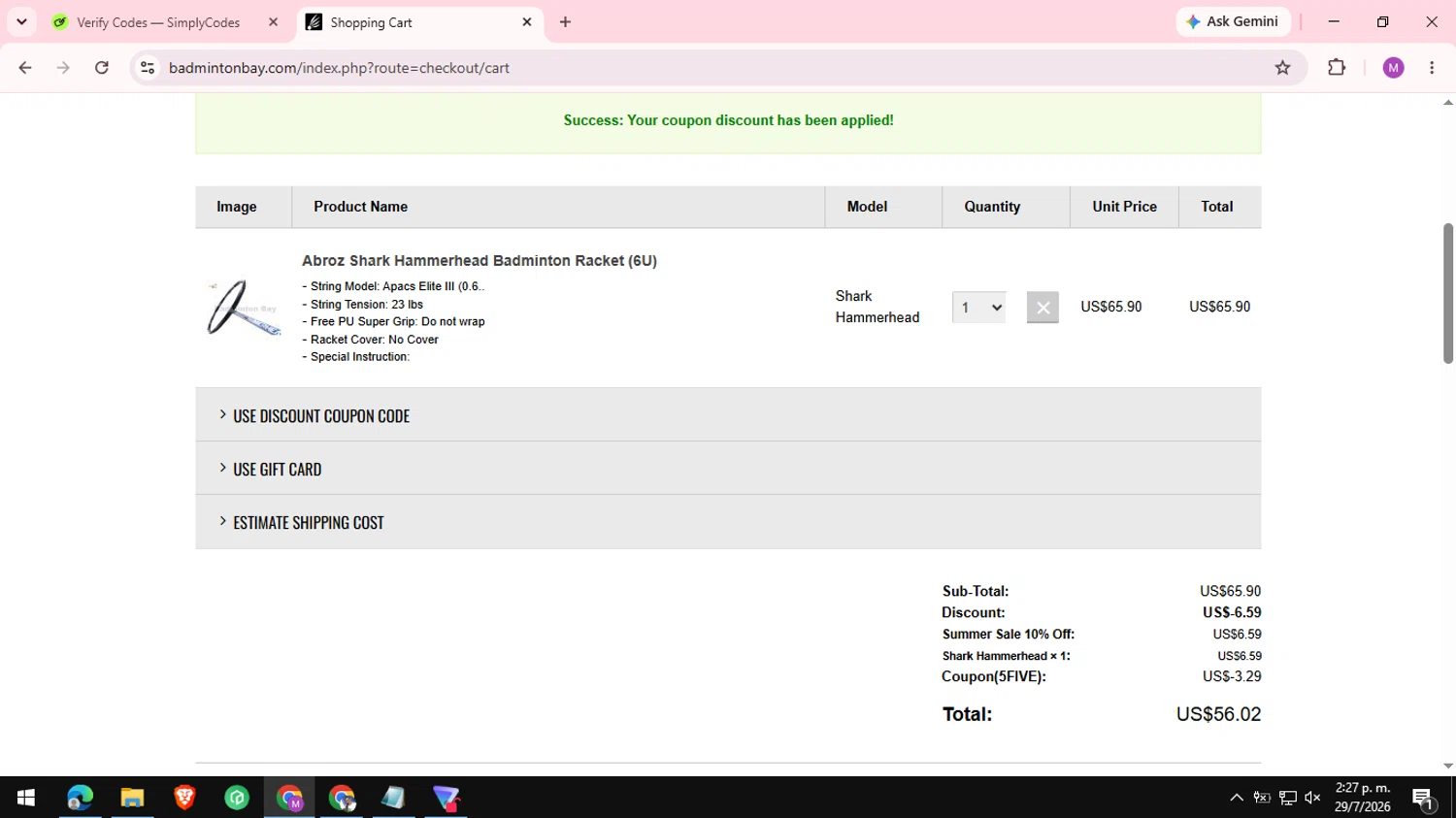Go forward to the next page
The image size is (1456, 818).
(x=63, y=68)
